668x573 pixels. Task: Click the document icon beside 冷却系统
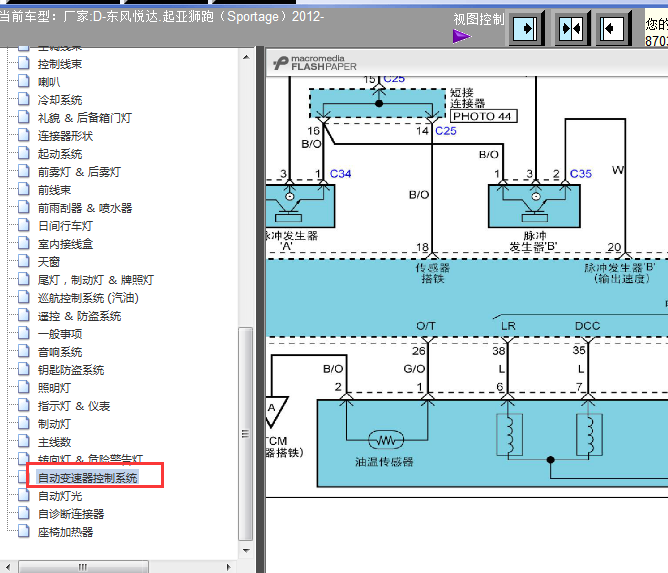[x=24, y=99]
